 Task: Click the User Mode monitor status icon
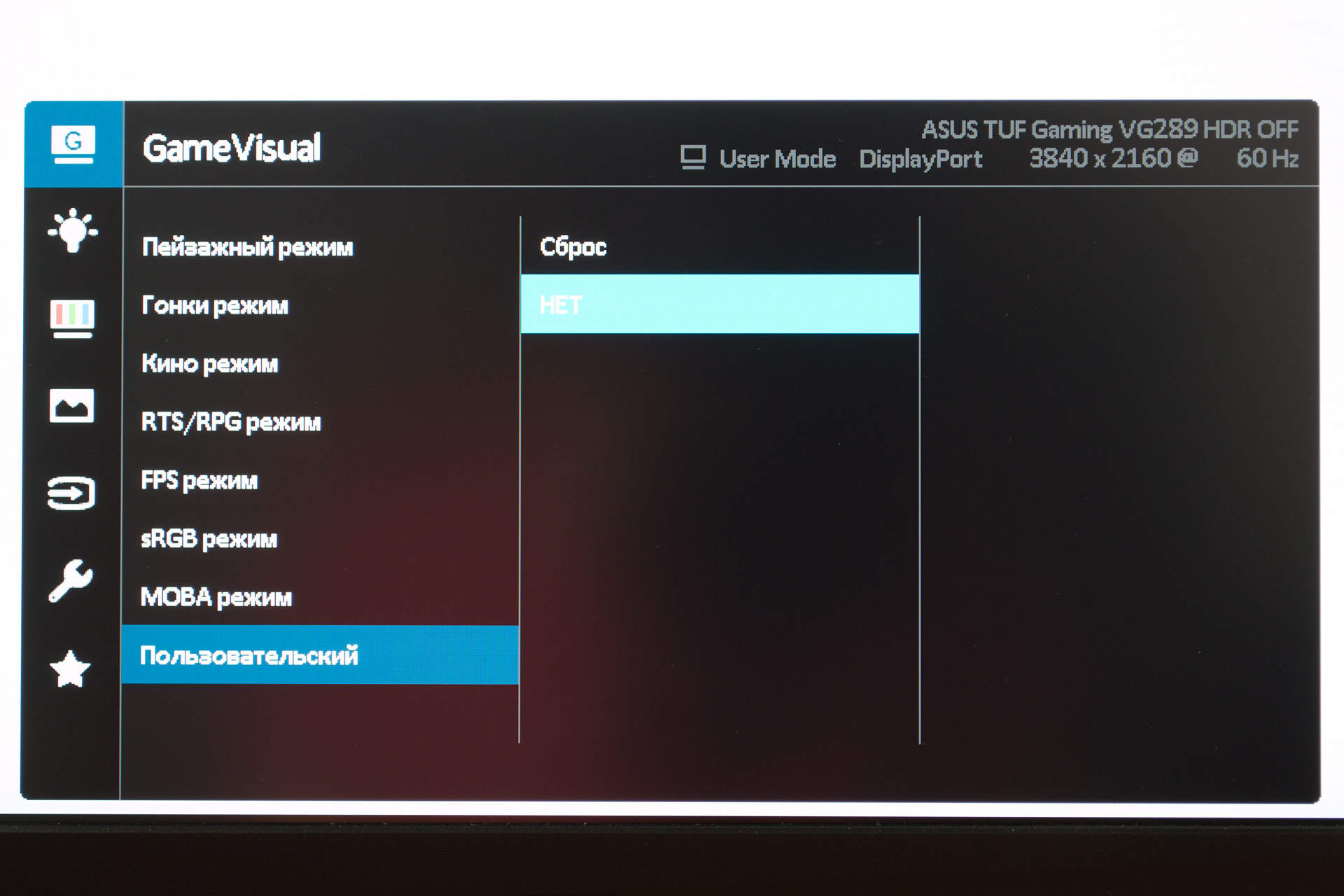tap(693, 158)
